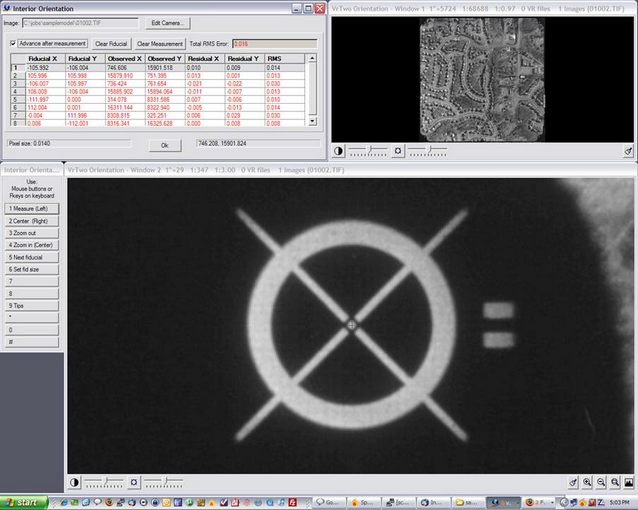Image resolution: width=638 pixels, height=510 pixels.
Task: Click 'Edit Camera...' button
Action: 168,23
